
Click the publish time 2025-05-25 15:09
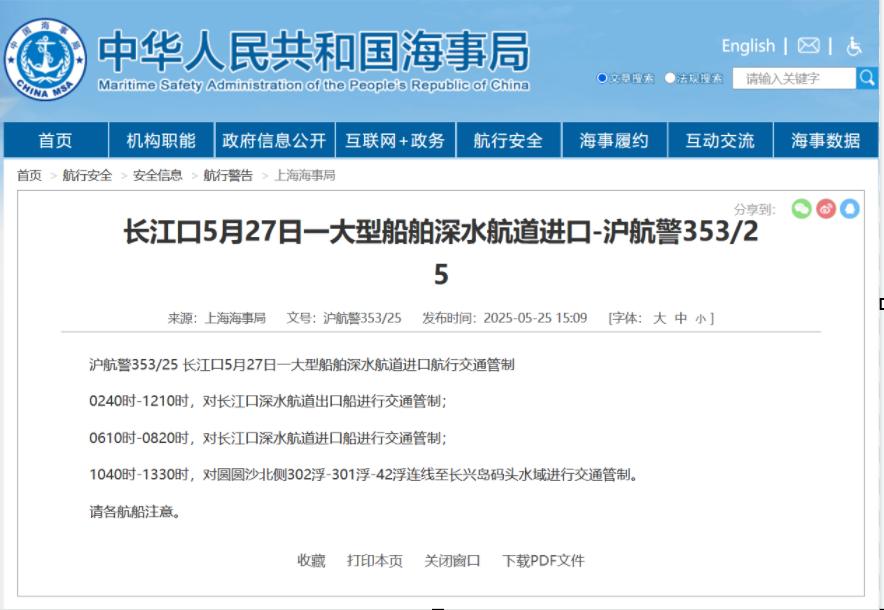[x=535, y=319]
